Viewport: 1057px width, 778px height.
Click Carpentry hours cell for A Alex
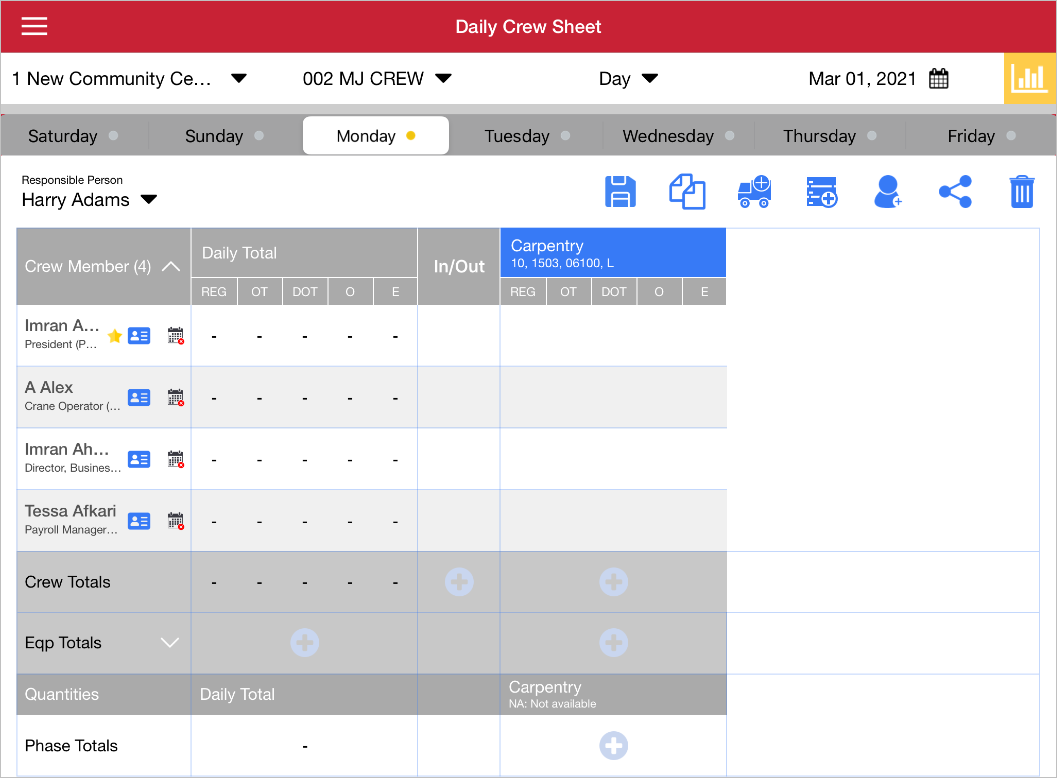click(613, 398)
